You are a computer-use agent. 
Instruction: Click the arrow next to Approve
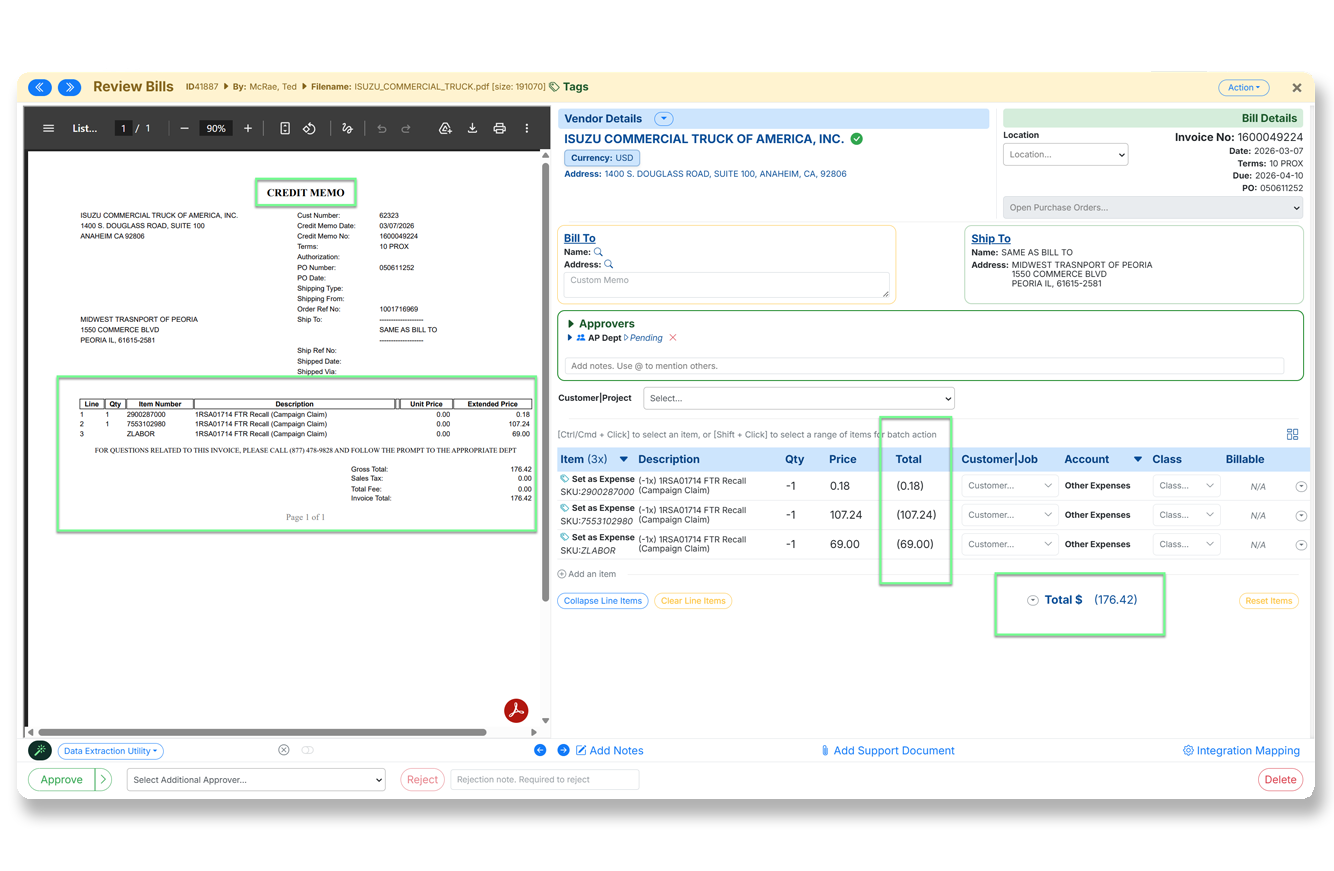pyautogui.click(x=103, y=780)
